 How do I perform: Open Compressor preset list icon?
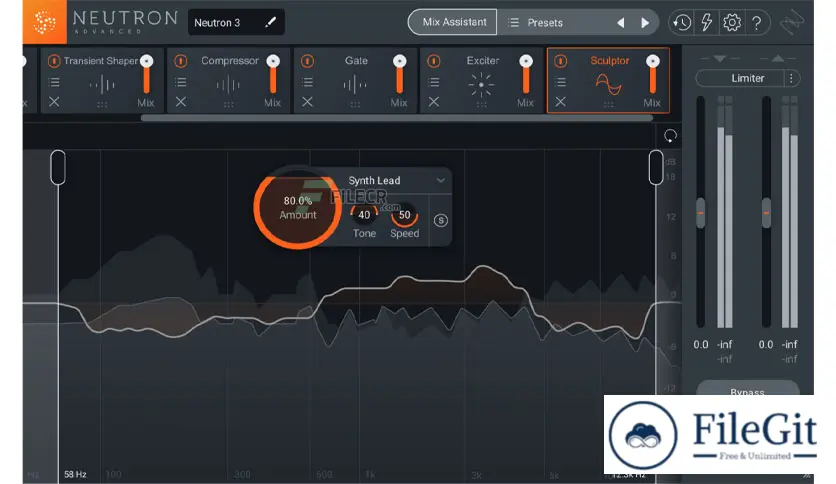[x=181, y=82]
